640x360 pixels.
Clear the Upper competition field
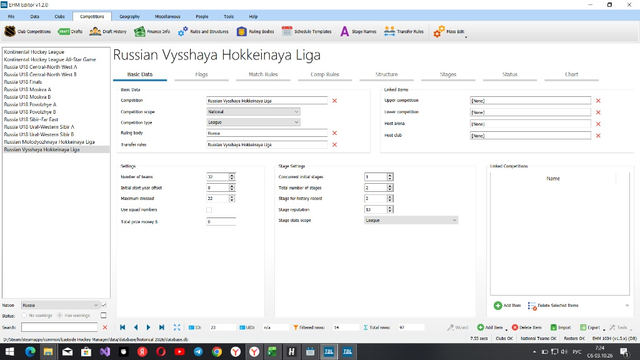point(598,101)
